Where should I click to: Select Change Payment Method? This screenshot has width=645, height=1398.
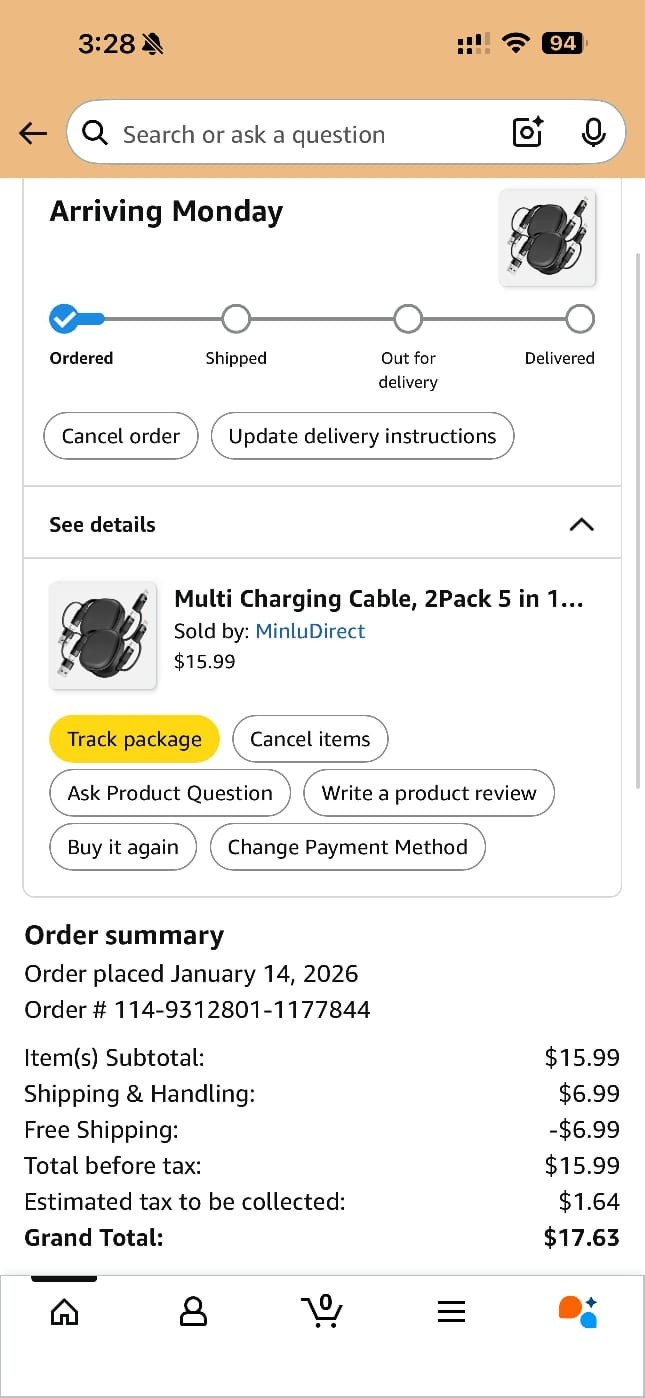coord(347,847)
